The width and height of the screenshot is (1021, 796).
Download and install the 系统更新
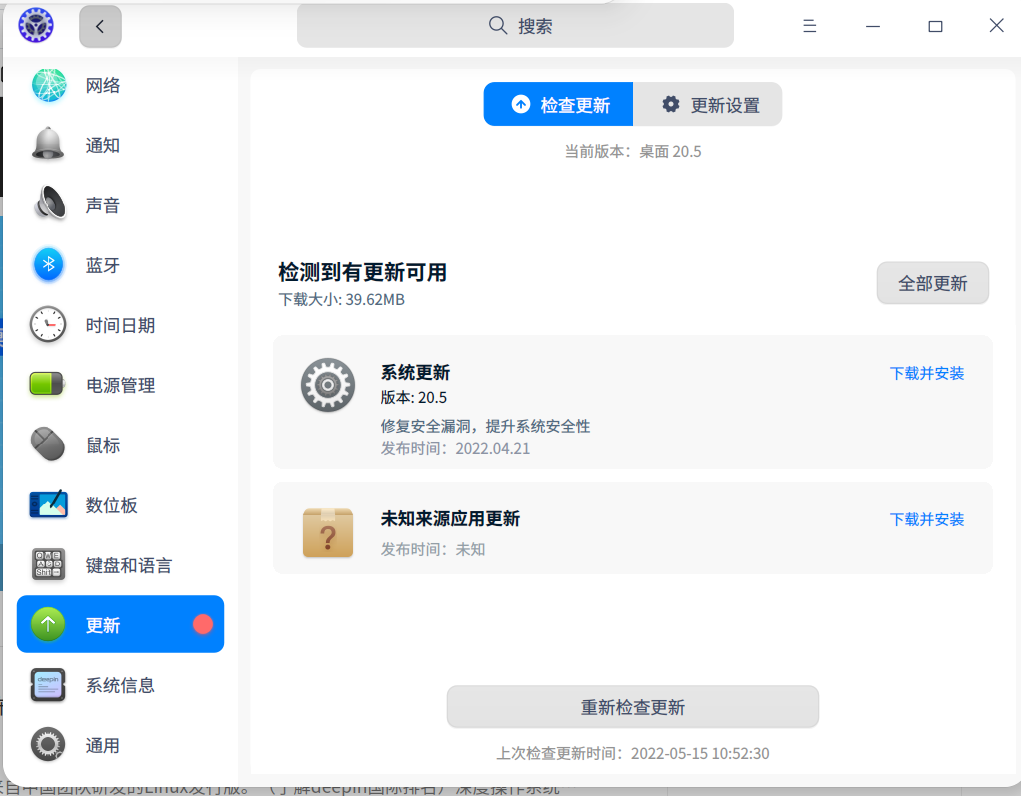925,373
